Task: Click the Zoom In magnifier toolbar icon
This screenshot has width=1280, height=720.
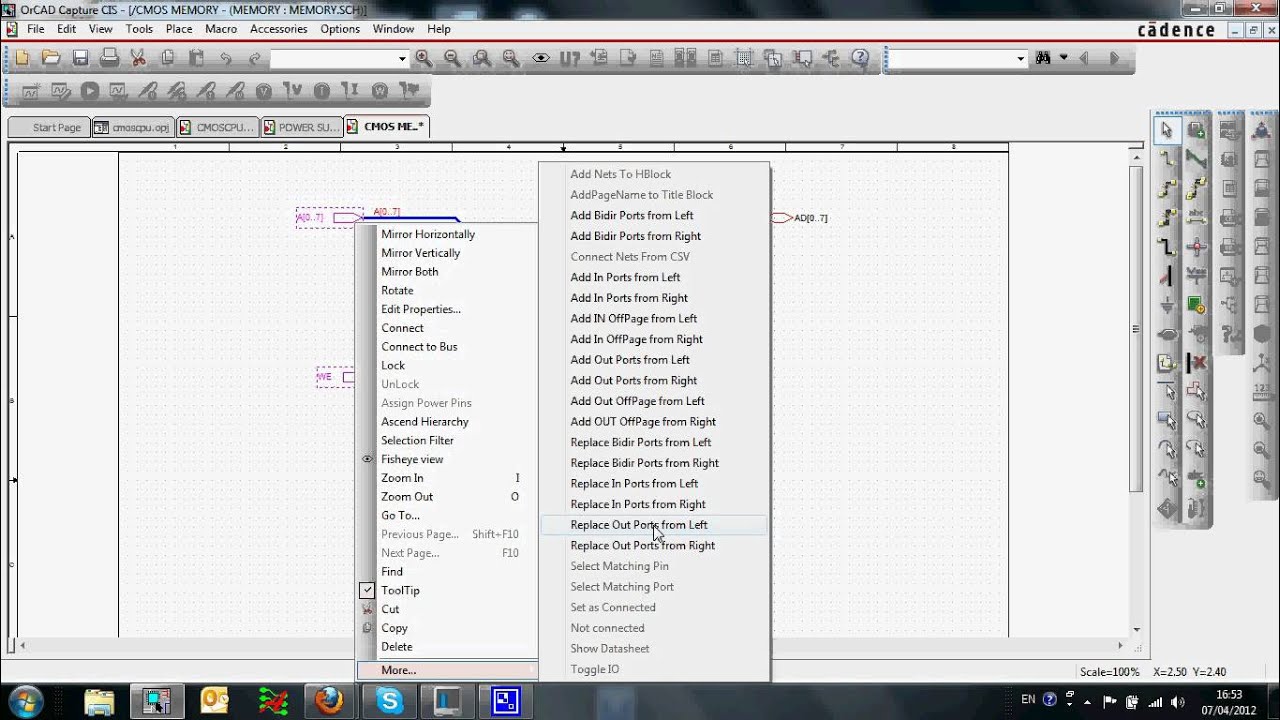Action: click(x=424, y=58)
